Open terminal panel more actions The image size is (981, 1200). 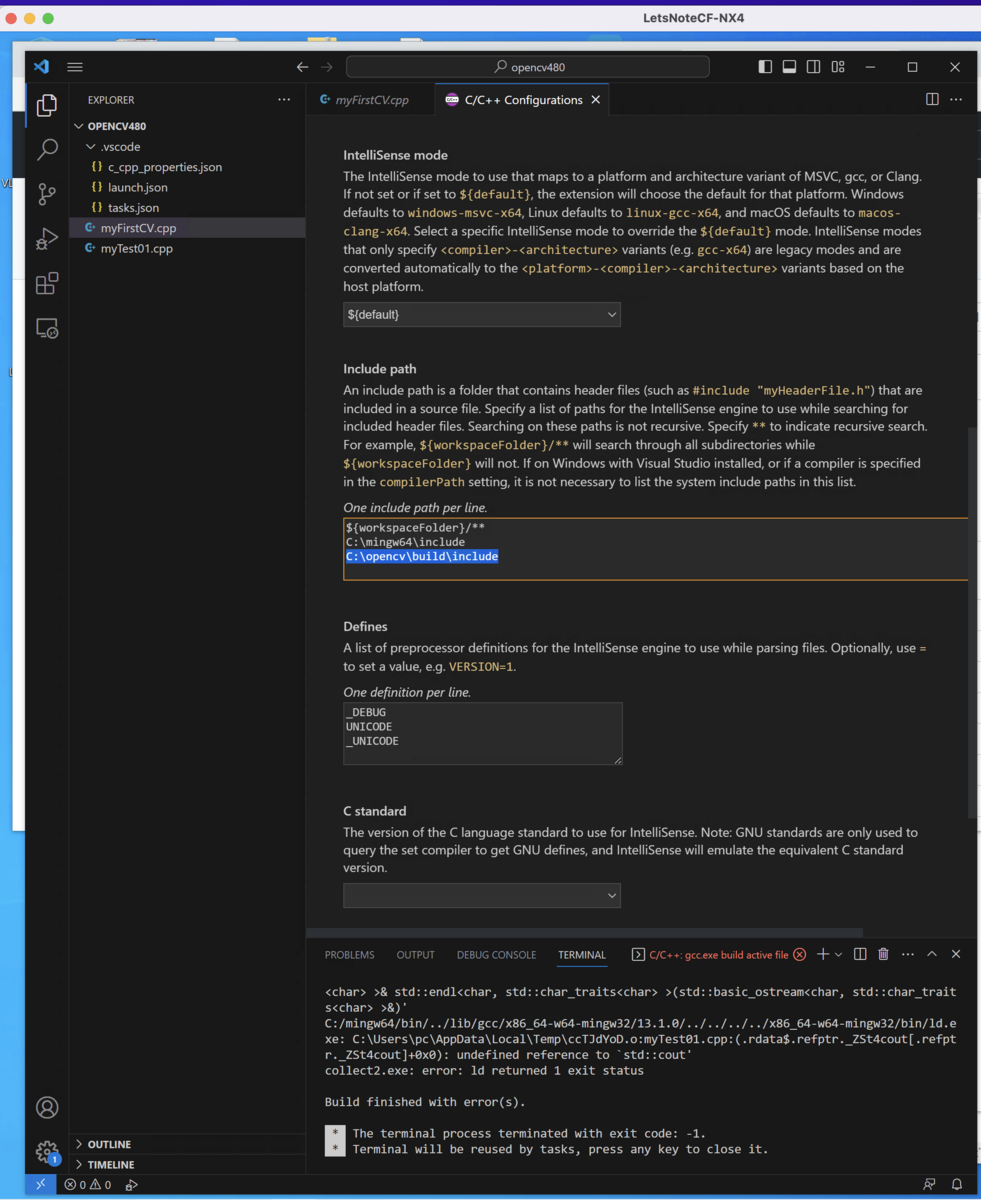908,955
